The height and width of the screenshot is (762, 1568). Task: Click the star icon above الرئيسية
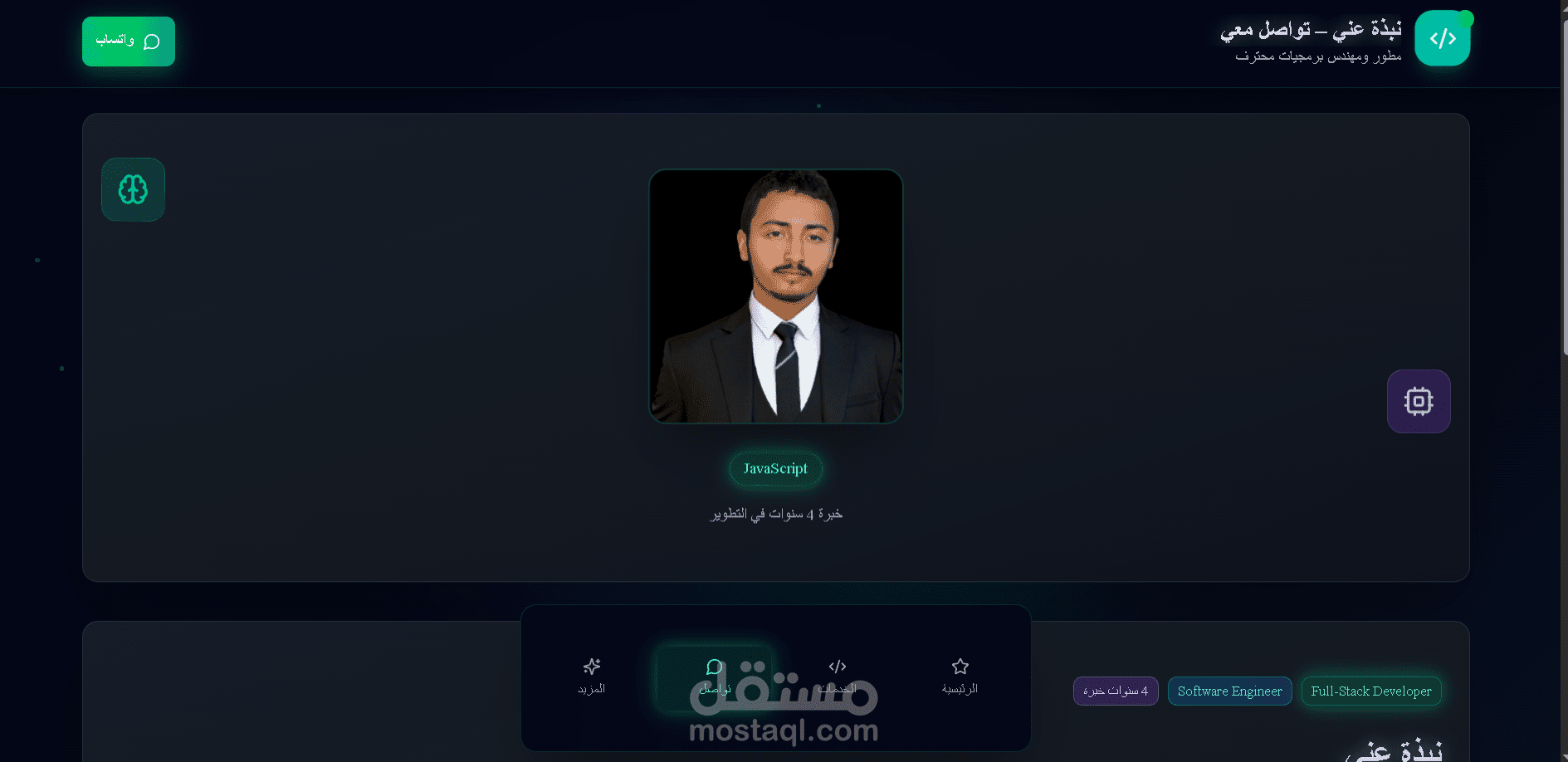pos(960,667)
